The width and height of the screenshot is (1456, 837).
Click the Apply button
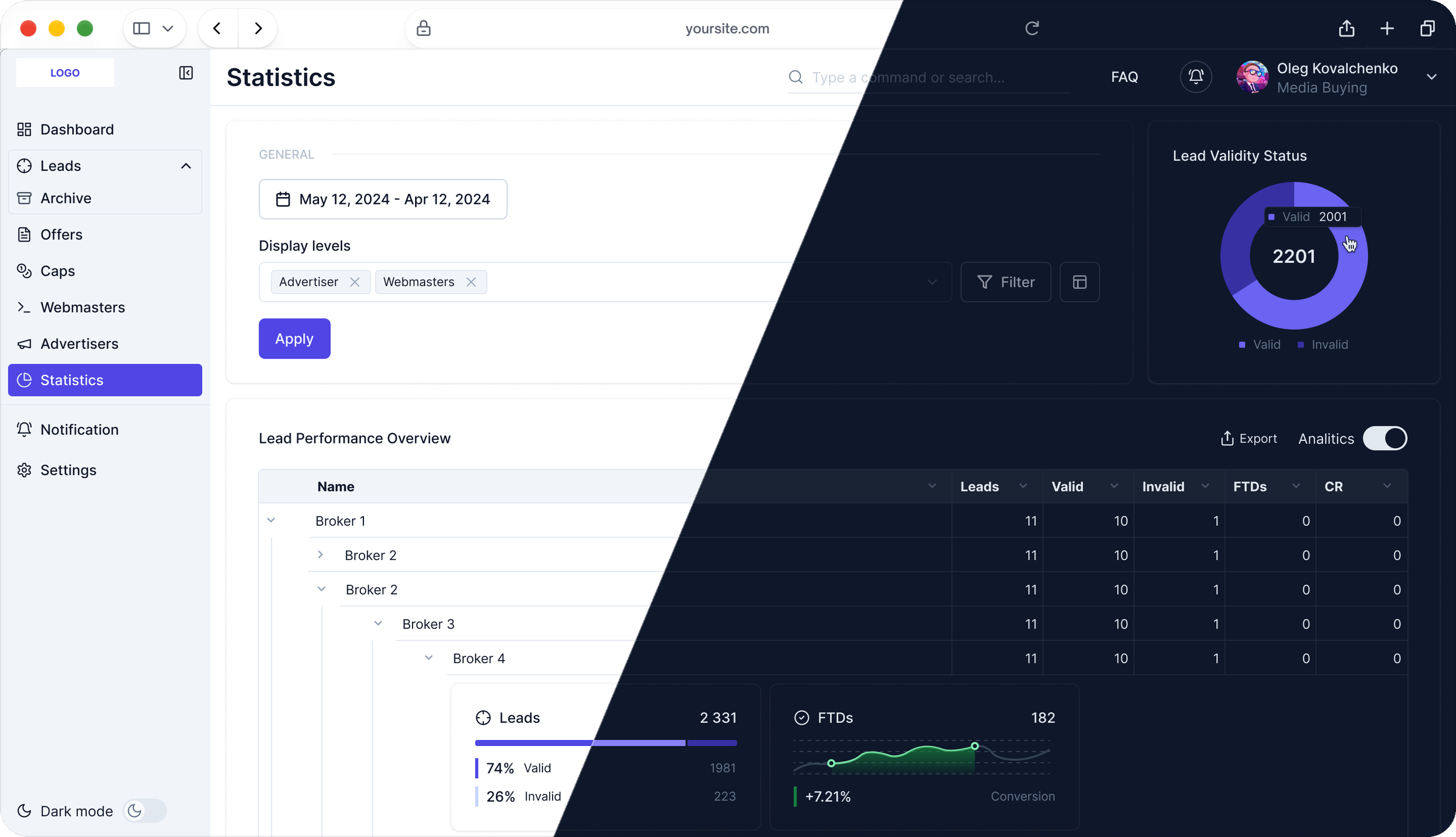(x=294, y=338)
